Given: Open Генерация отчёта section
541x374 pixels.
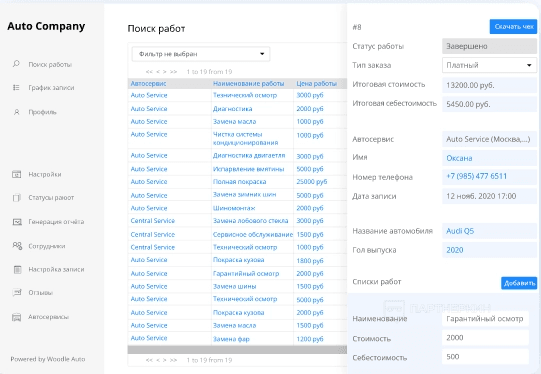Looking at the screenshot, I should (56, 222).
